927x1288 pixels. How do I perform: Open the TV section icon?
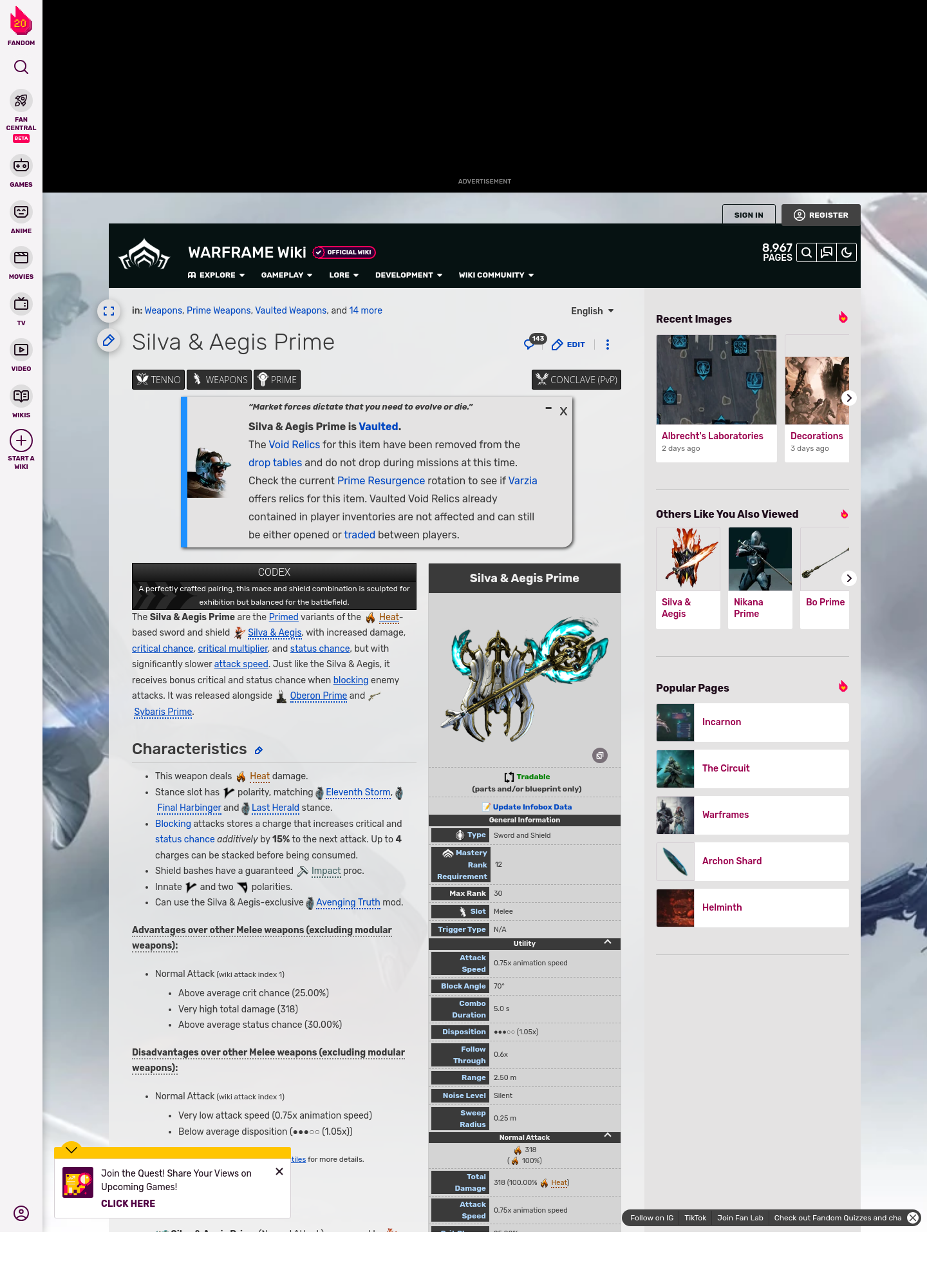[x=21, y=303]
